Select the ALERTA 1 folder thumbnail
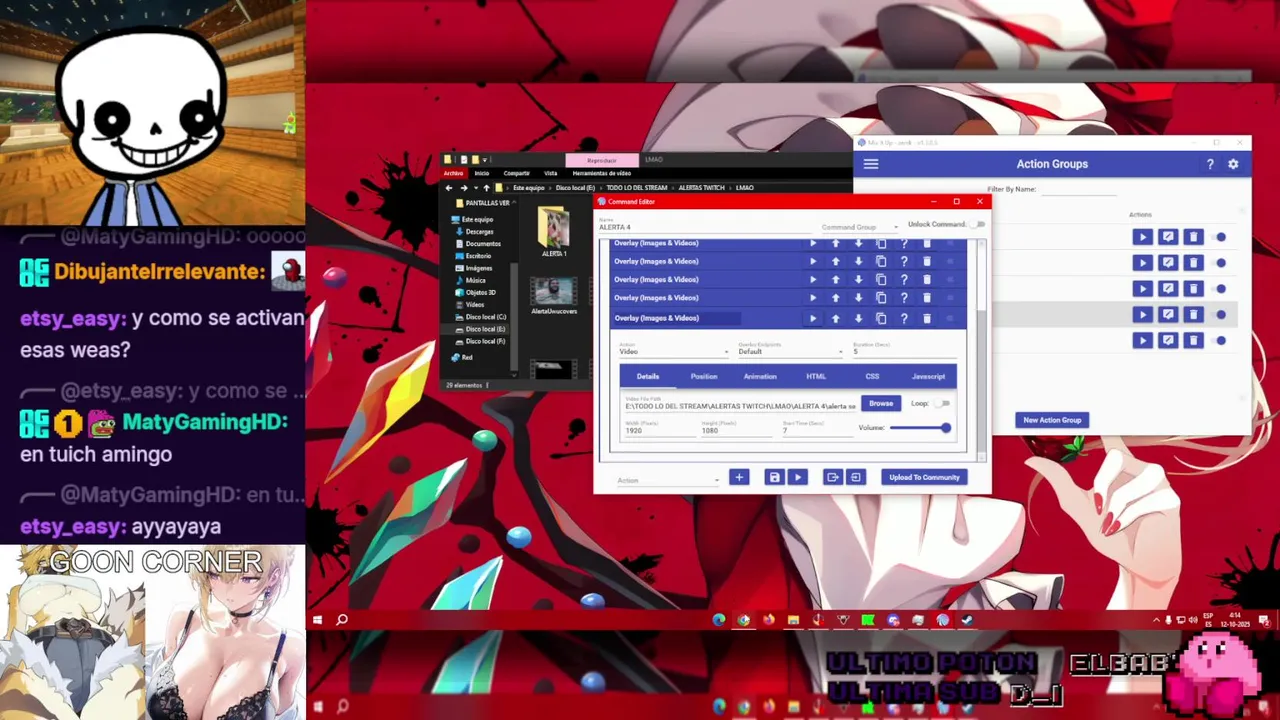The image size is (1280, 720). 554,232
